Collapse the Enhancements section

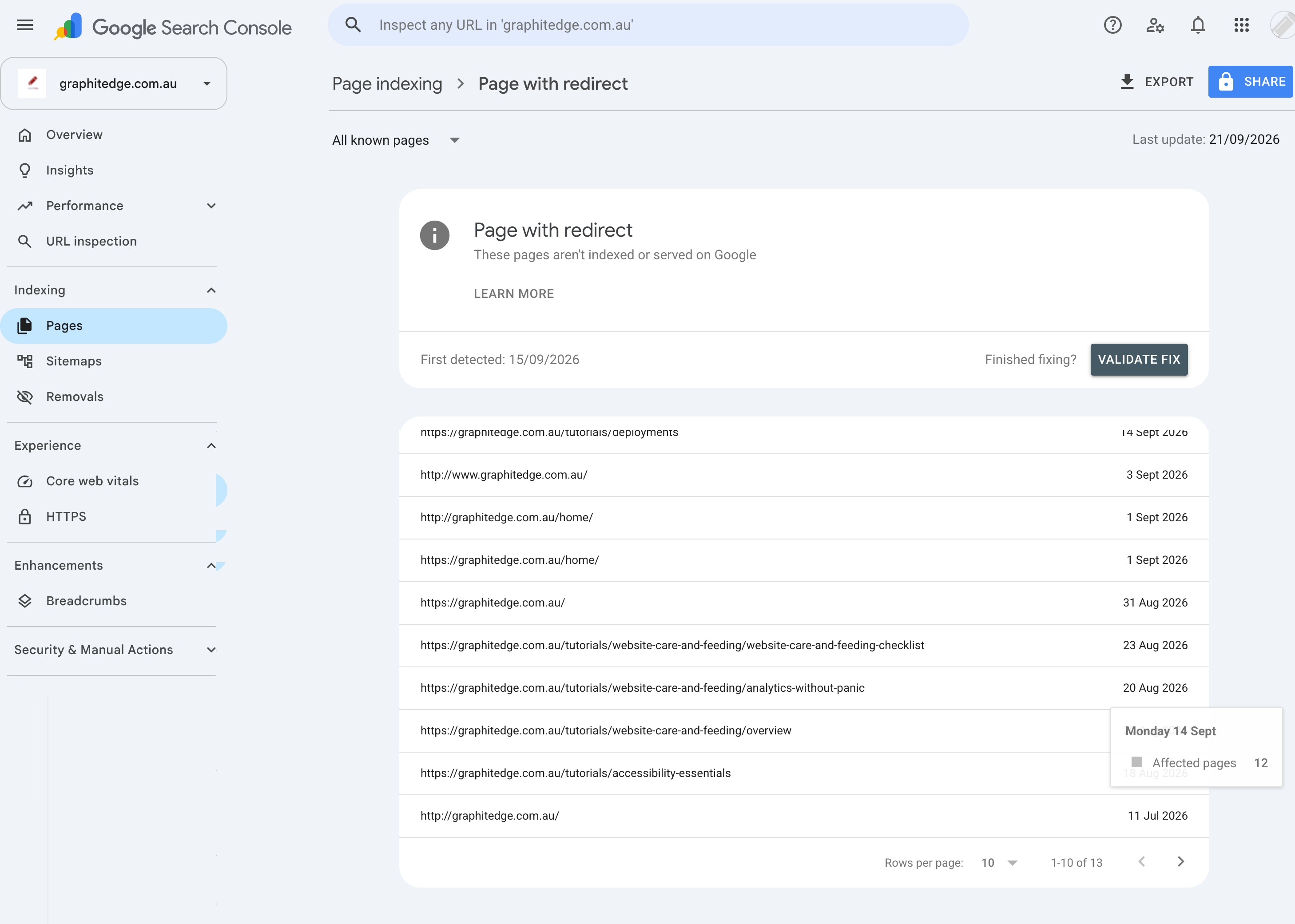pyautogui.click(x=211, y=566)
